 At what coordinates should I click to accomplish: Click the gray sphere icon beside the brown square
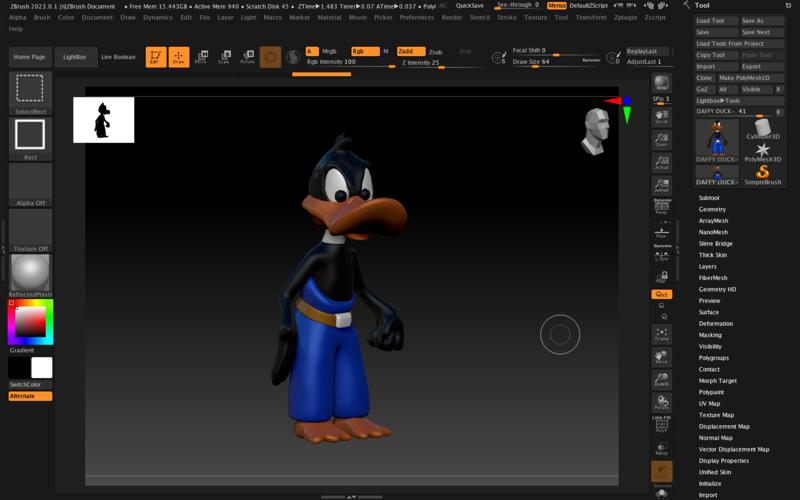(293, 57)
